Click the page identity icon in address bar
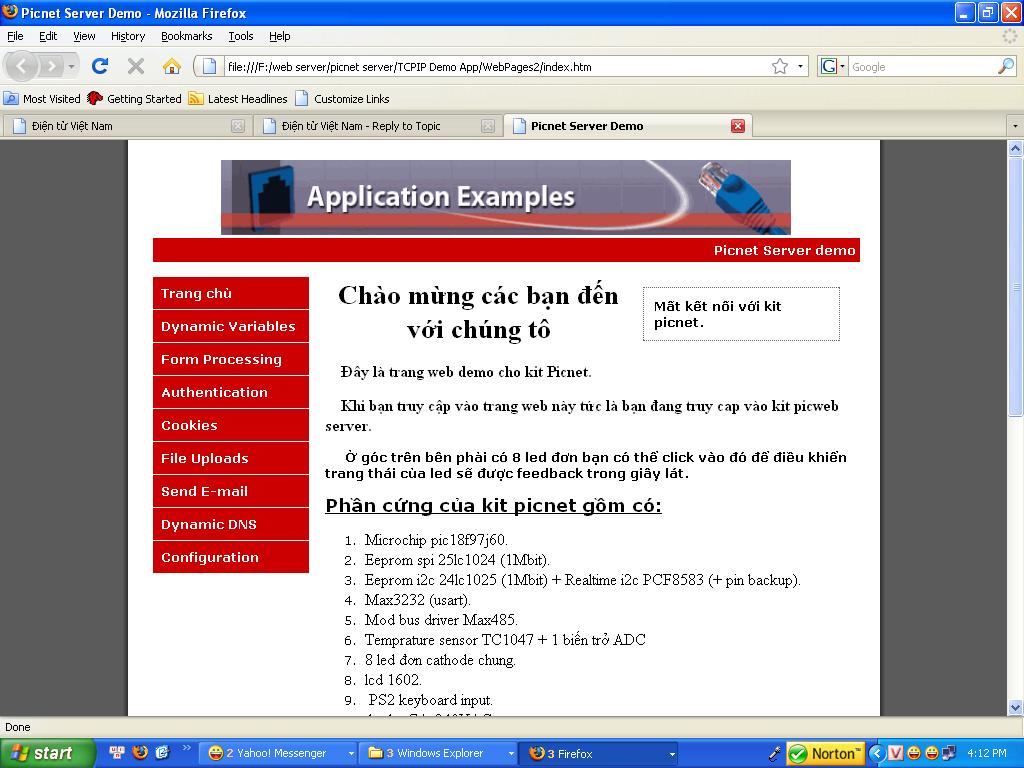 [x=209, y=66]
